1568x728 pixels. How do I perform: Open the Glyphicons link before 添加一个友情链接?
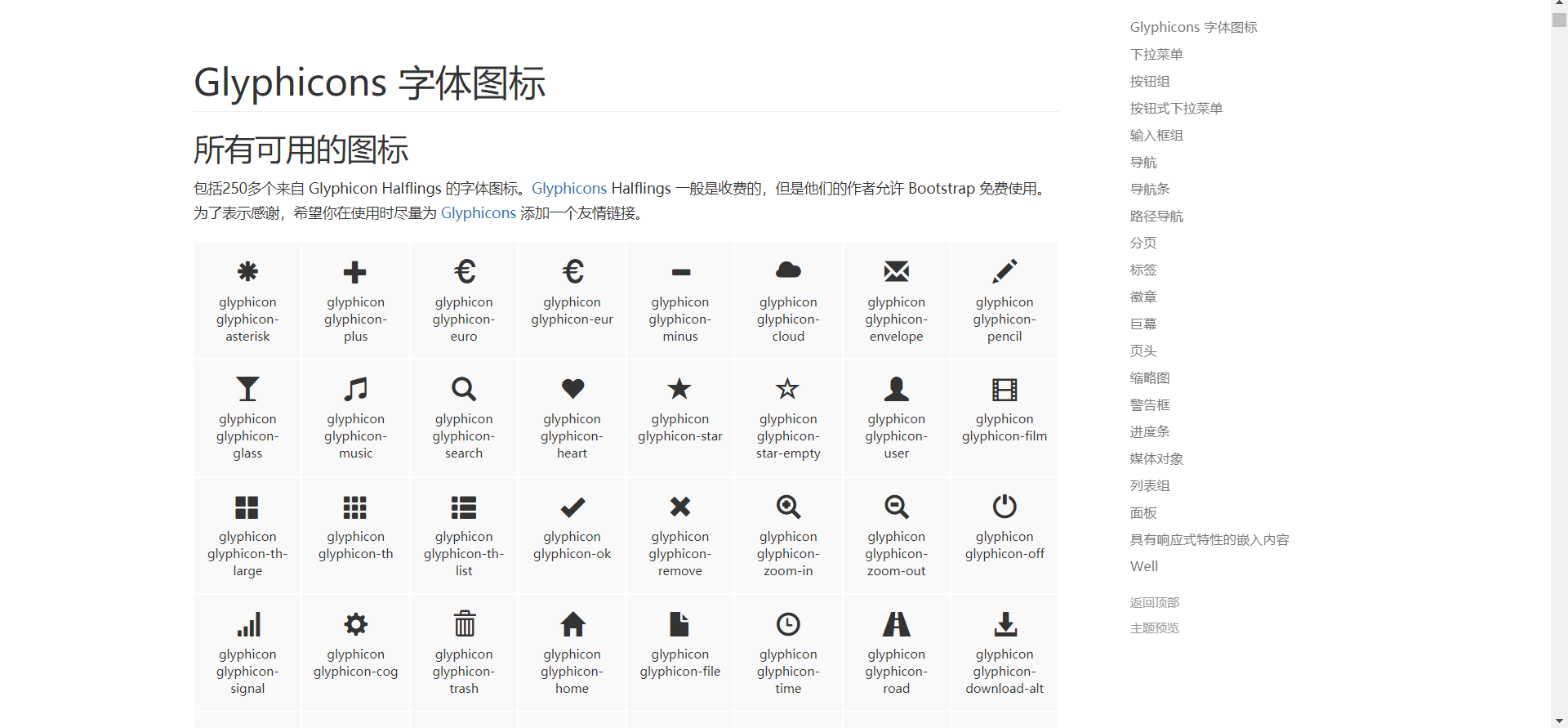tap(479, 213)
